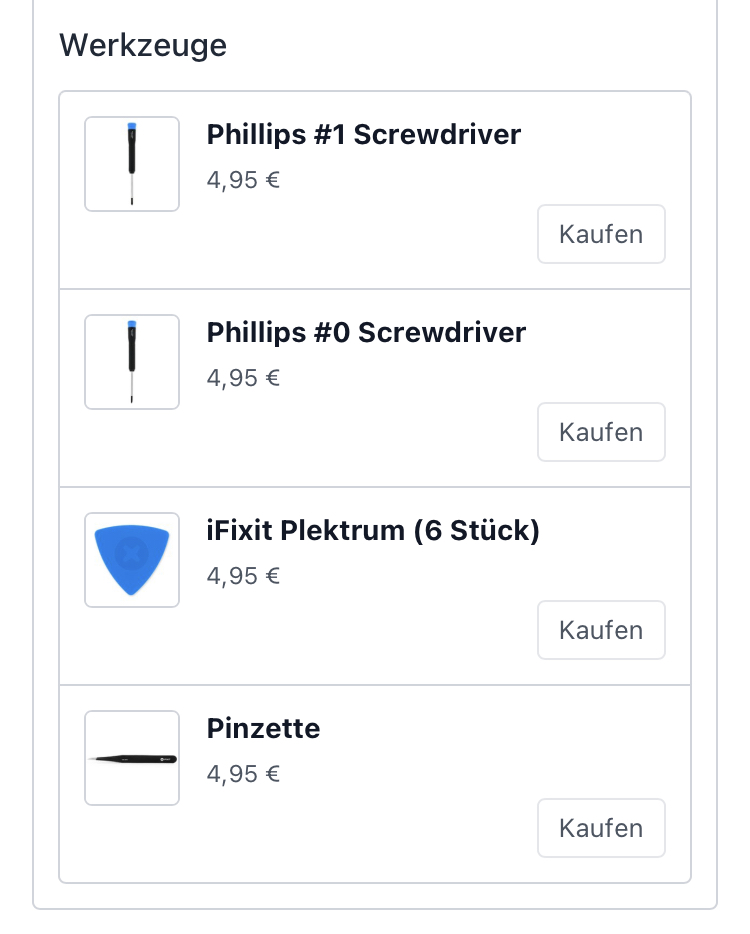Click the Phillips #0 Screwdriver product image

(132, 362)
